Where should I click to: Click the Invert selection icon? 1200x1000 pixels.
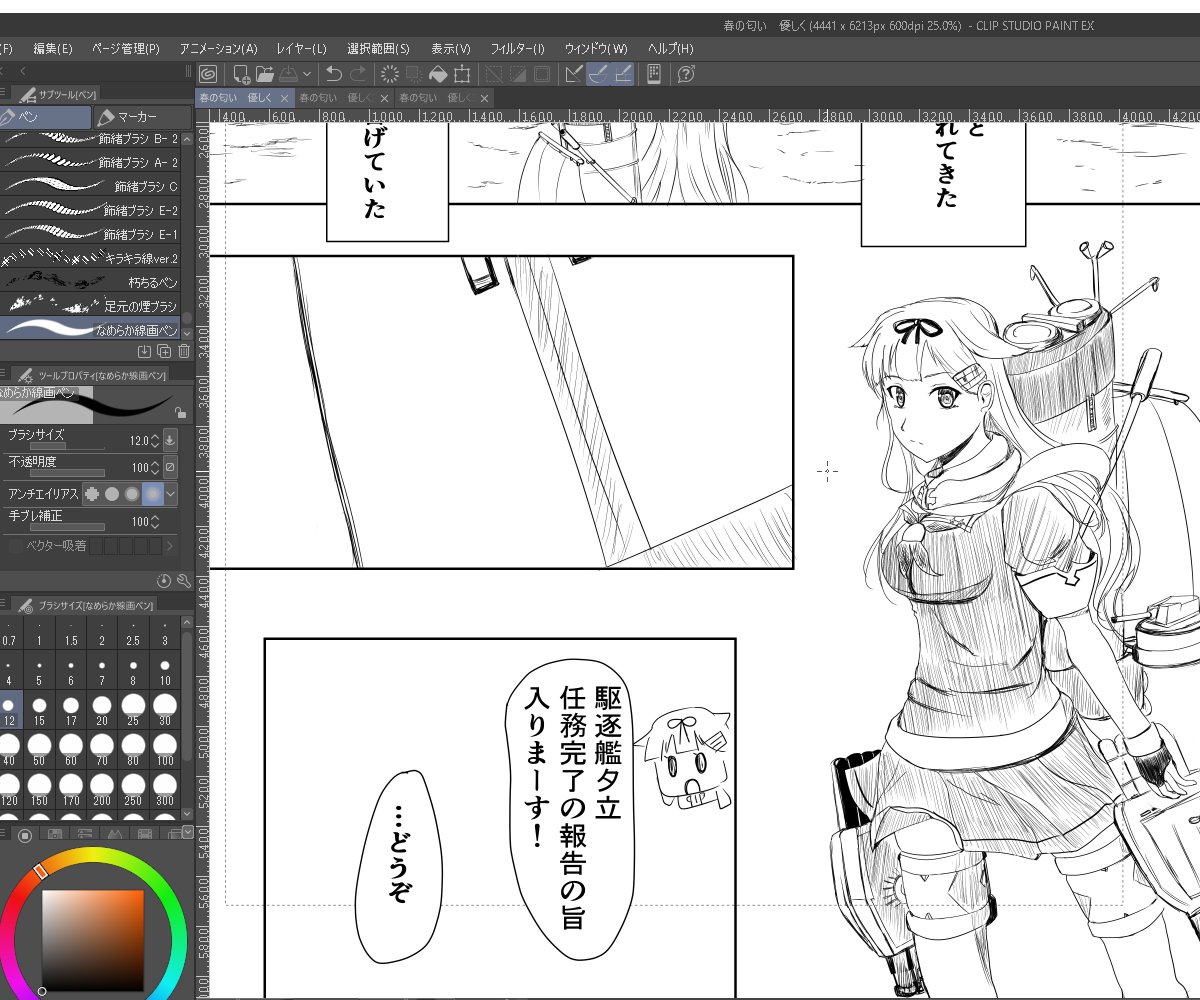(517, 73)
